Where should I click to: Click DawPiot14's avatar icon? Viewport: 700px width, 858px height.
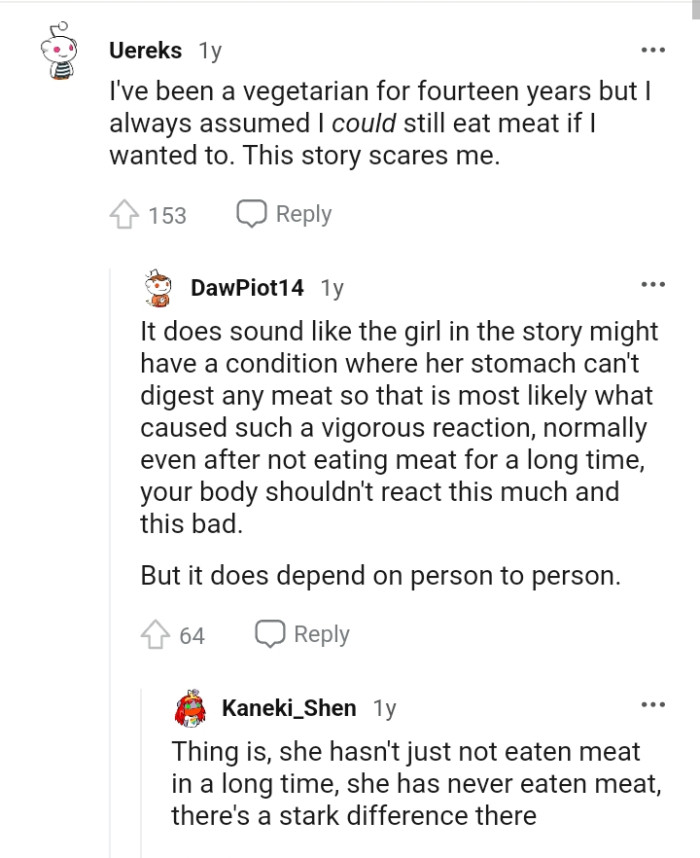pos(157,286)
